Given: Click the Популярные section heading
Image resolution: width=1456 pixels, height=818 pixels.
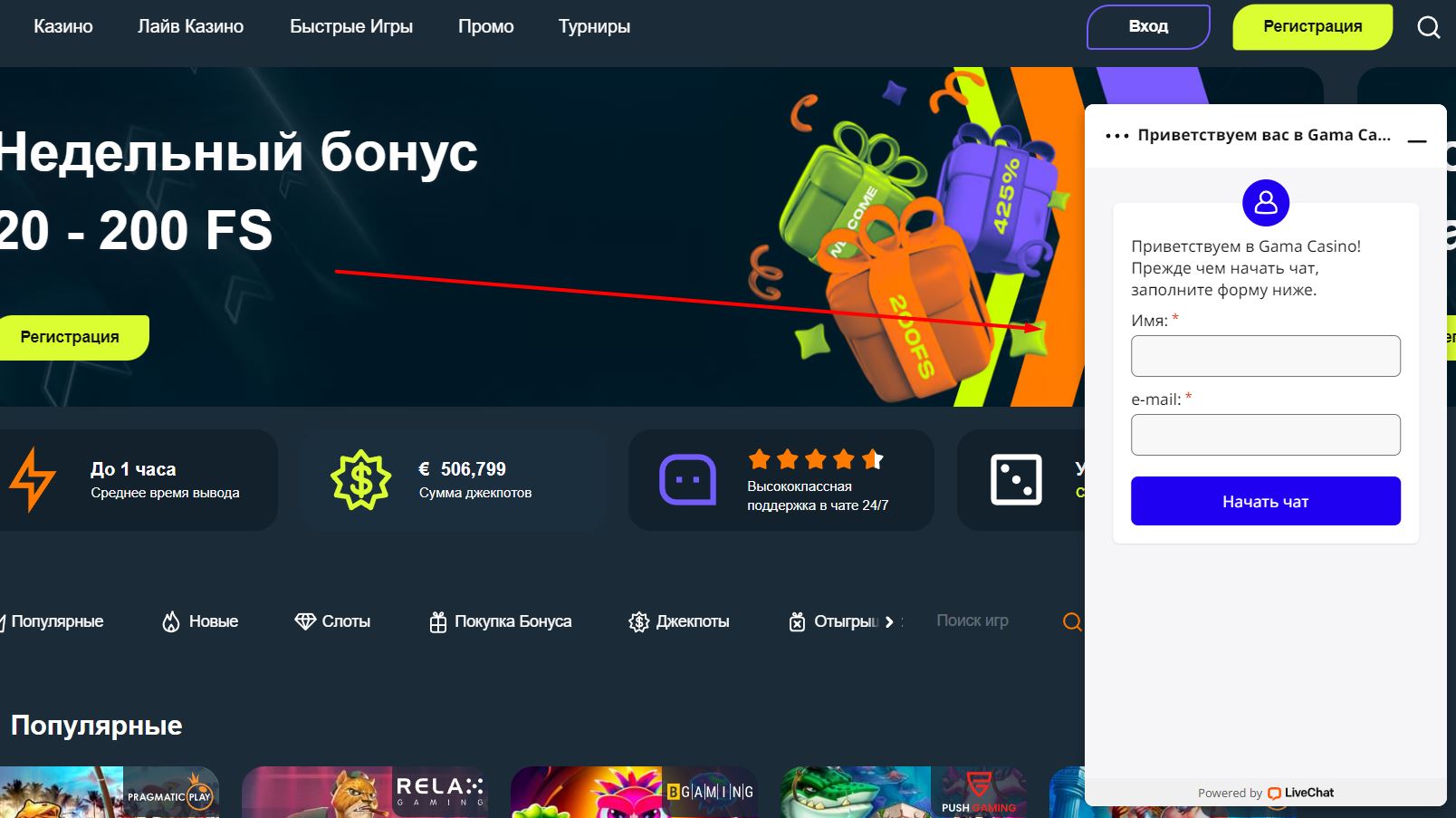Looking at the screenshot, I should coord(96,726).
